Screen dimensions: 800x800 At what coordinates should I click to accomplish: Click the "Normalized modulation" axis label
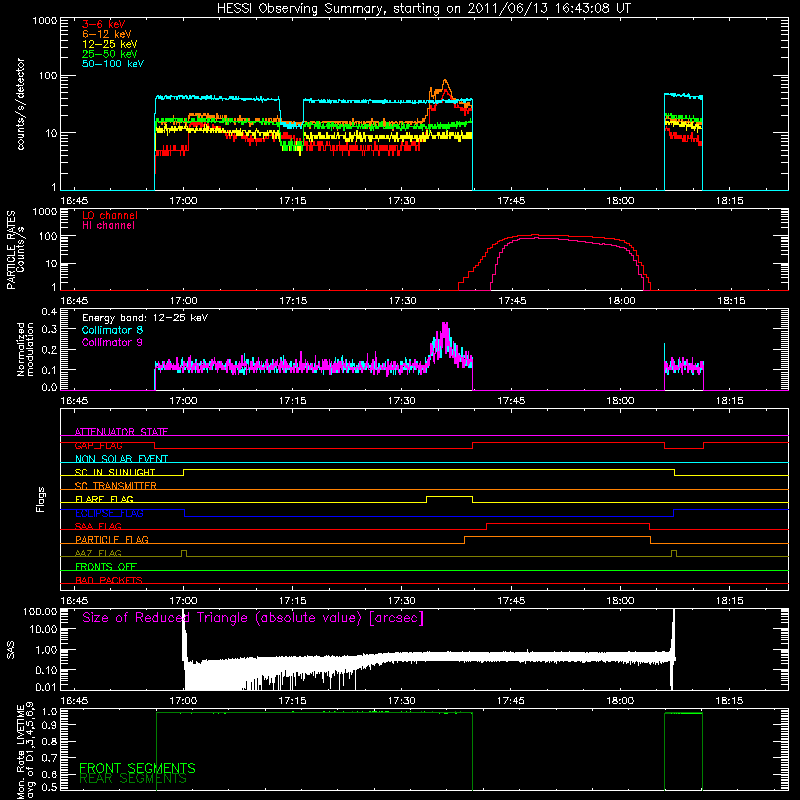pos(25,349)
